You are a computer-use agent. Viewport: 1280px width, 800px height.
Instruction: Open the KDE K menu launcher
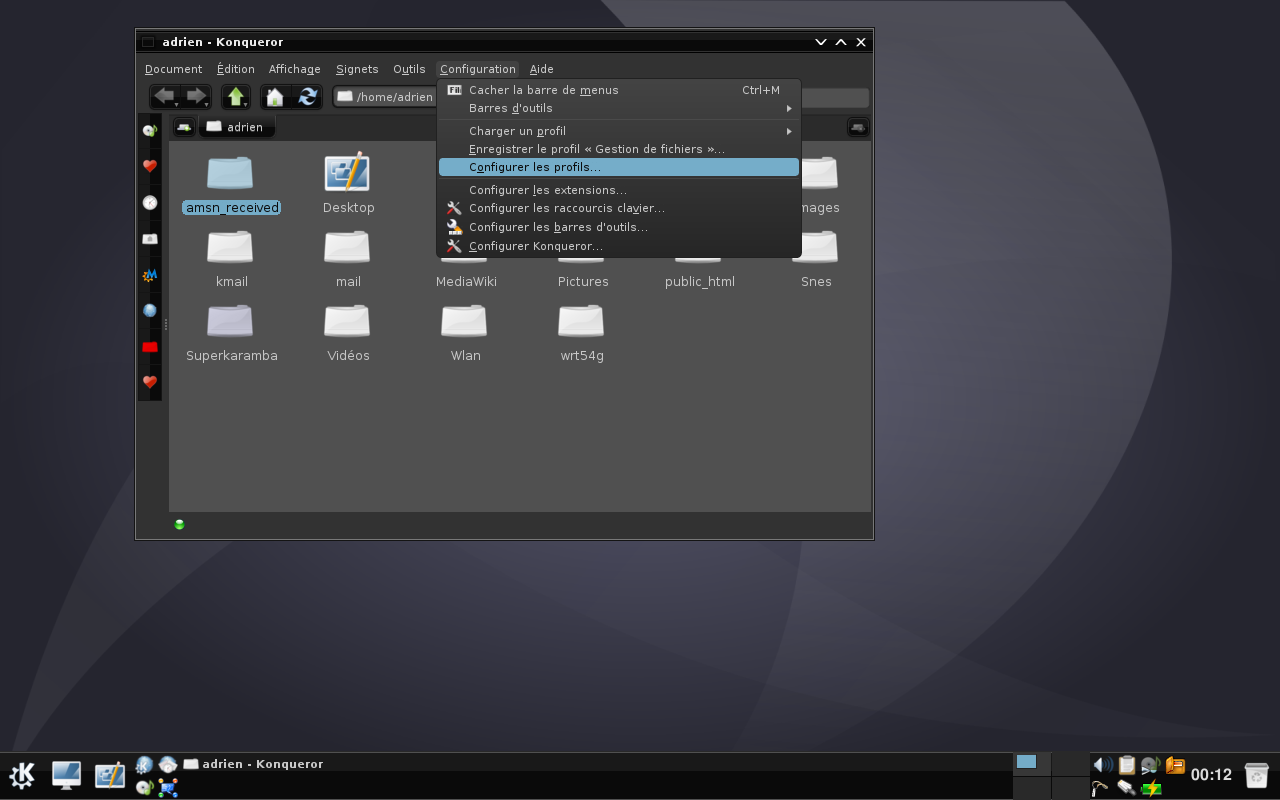point(22,775)
